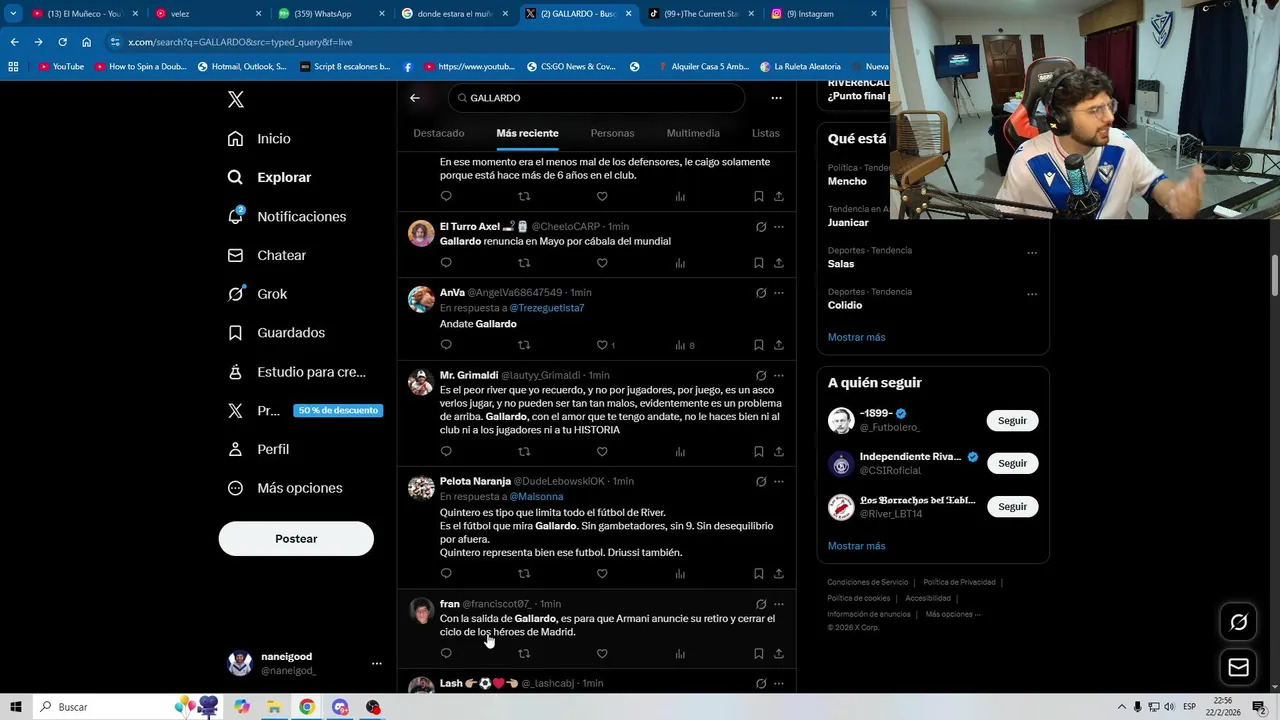The height and width of the screenshot is (720, 1280).
Task: Click Mostrar más under A quién seguir
Action: [856, 546]
